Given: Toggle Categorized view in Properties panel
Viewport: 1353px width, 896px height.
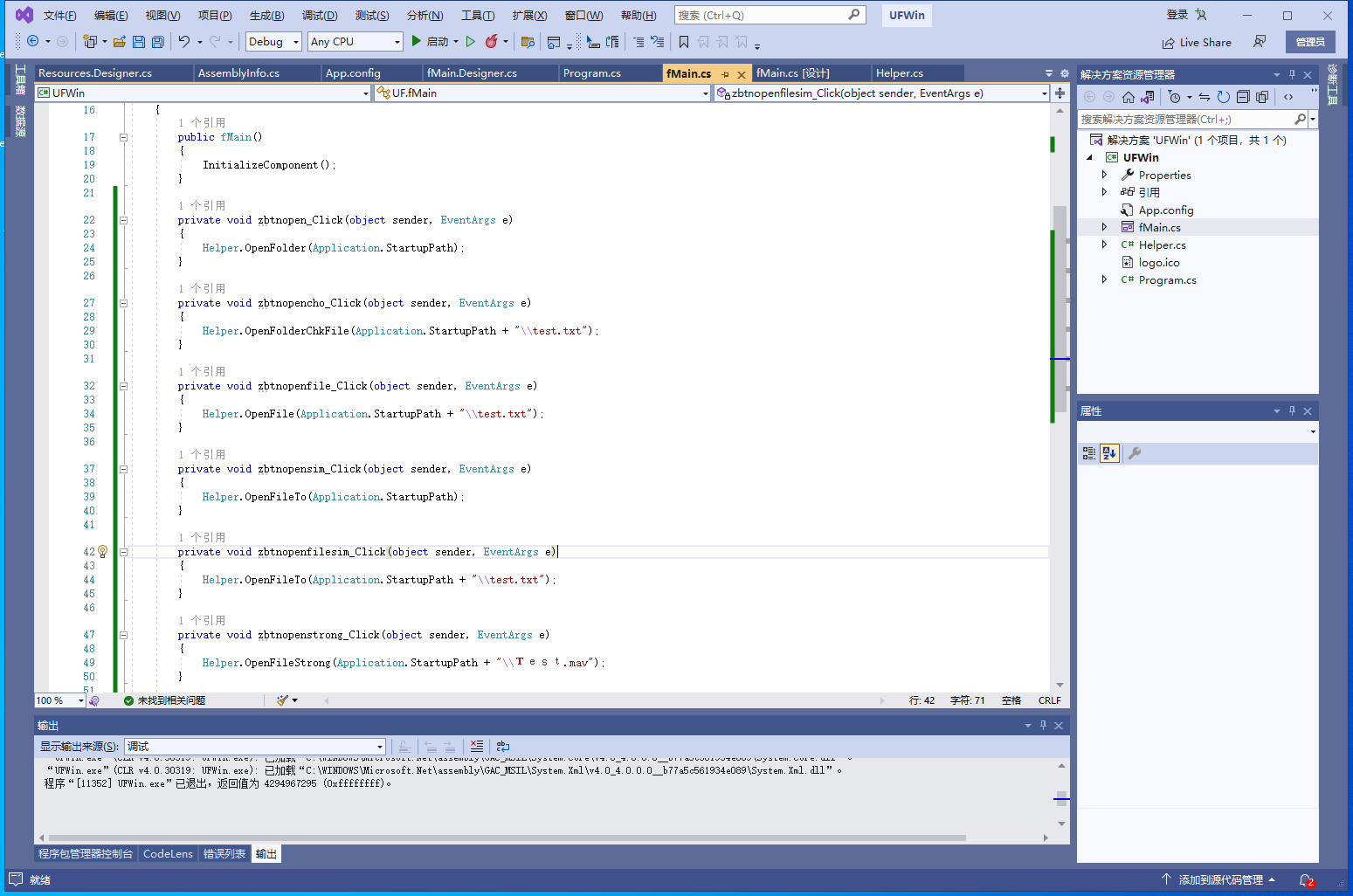Looking at the screenshot, I should tap(1089, 453).
